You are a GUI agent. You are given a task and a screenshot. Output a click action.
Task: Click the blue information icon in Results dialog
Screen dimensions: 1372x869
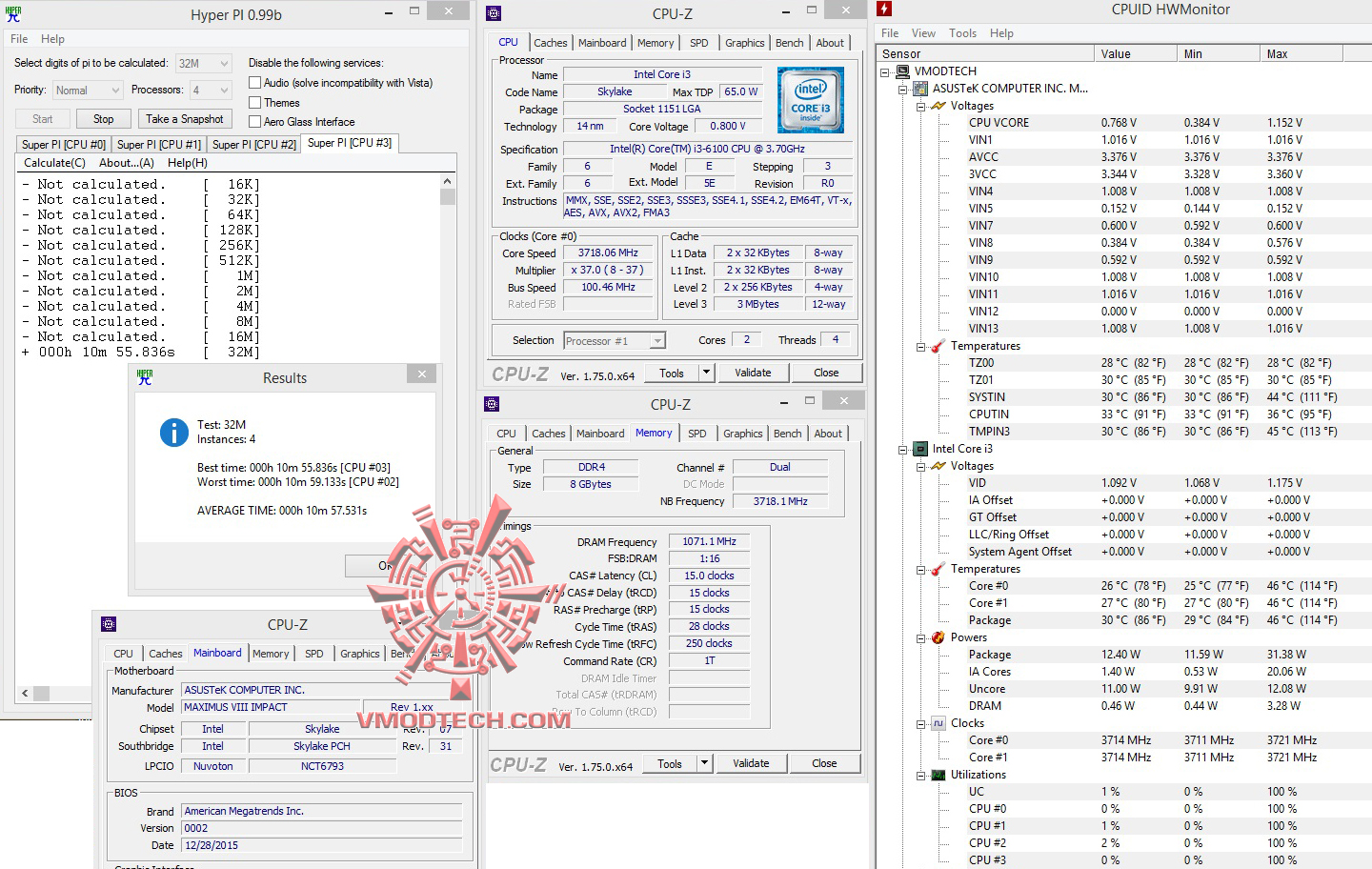[x=174, y=433]
